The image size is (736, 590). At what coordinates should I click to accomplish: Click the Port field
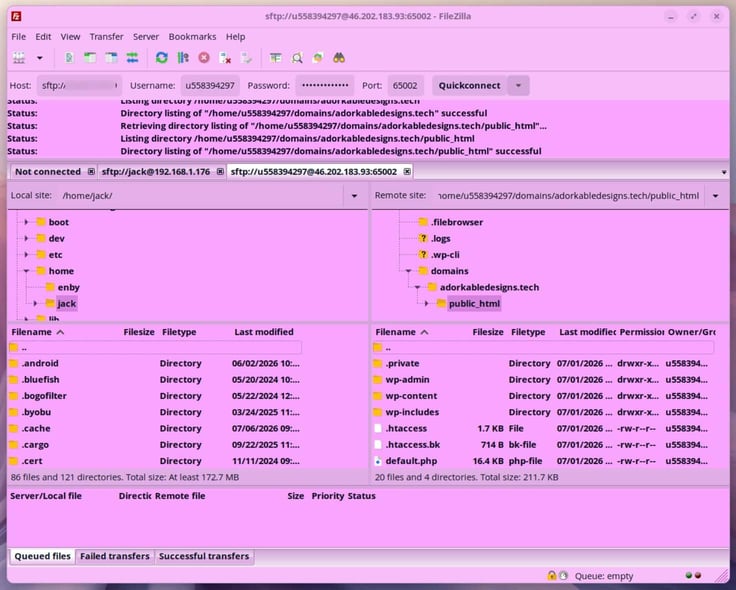tap(405, 85)
